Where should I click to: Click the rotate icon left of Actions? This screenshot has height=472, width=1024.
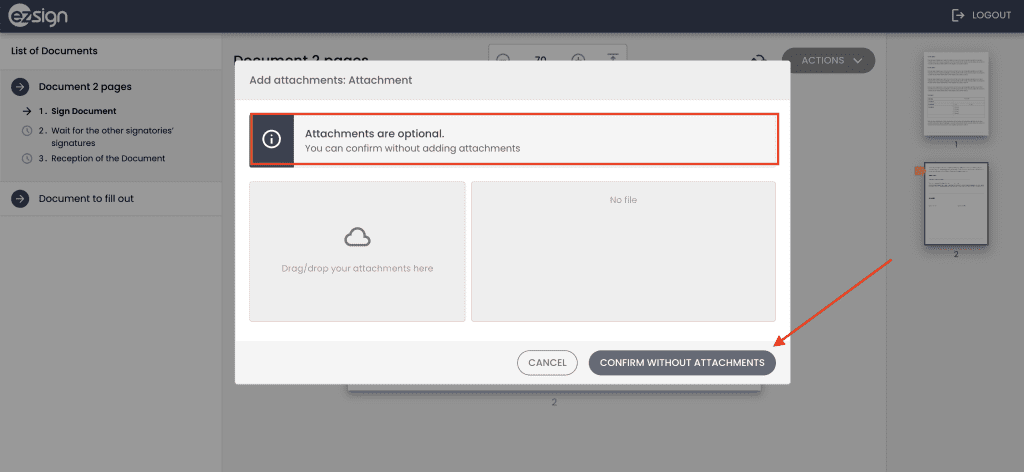coord(759,61)
